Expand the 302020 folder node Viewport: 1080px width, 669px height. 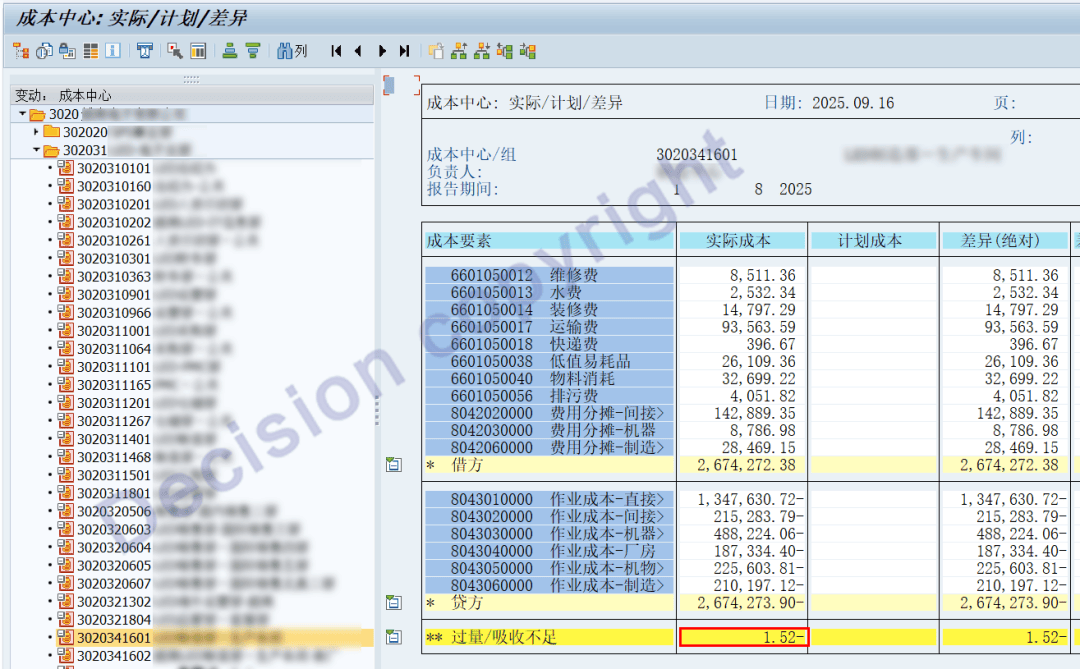(x=37, y=132)
